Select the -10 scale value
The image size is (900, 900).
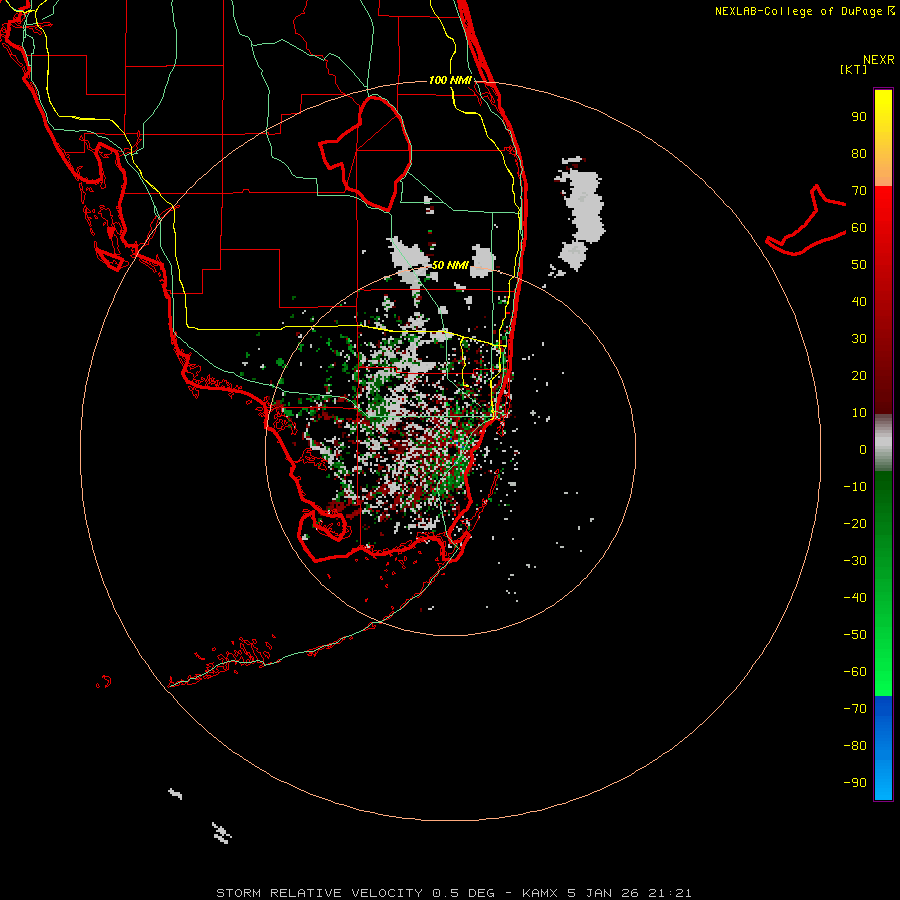[855, 487]
